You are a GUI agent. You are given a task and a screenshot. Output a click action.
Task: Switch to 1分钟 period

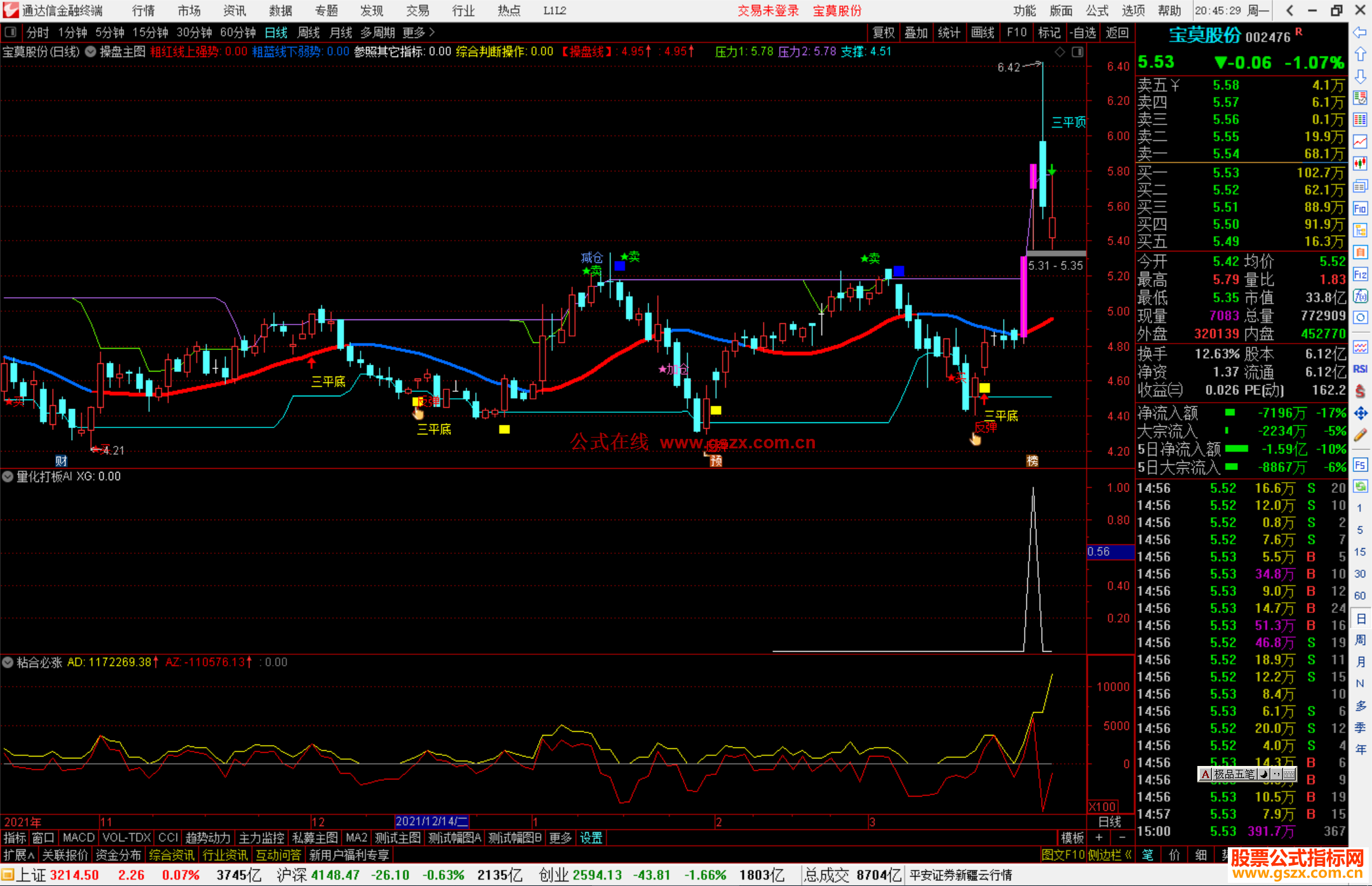72,32
